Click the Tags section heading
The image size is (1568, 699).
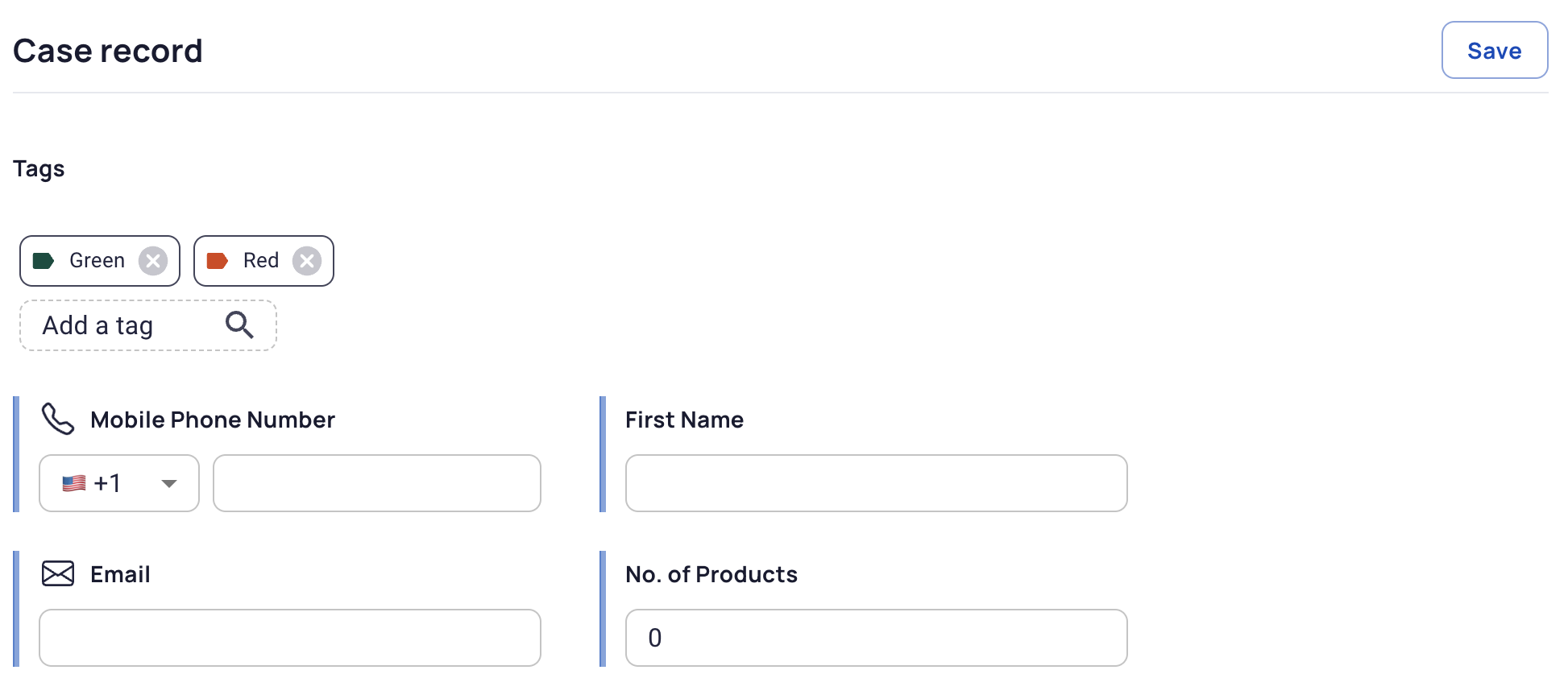[39, 169]
